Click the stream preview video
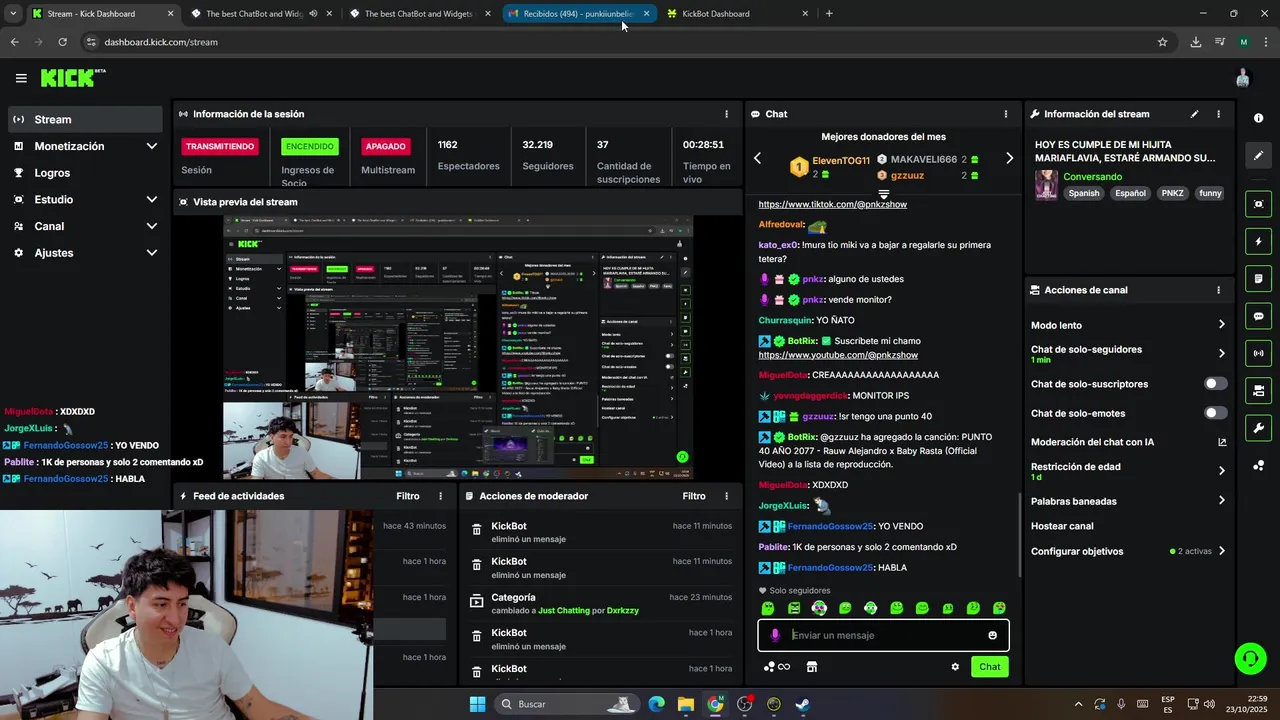Viewport: 1280px width, 720px height. coord(458,348)
